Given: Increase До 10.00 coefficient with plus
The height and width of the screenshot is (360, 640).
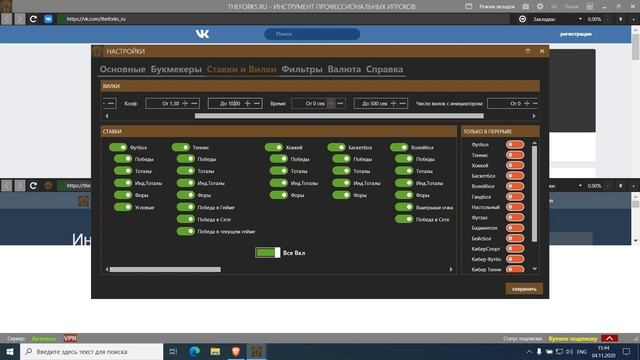Looking at the screenshot, I should pos(247,104).
